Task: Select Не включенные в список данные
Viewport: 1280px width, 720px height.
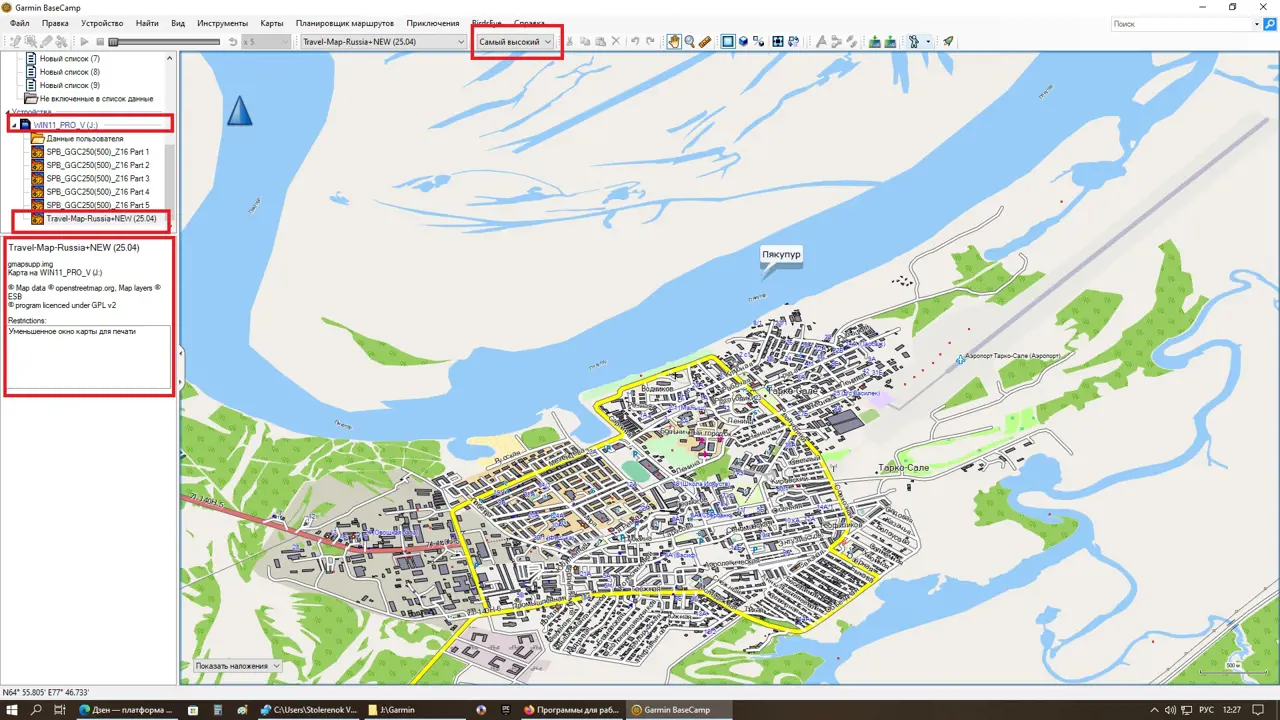Action: (96, 99)
